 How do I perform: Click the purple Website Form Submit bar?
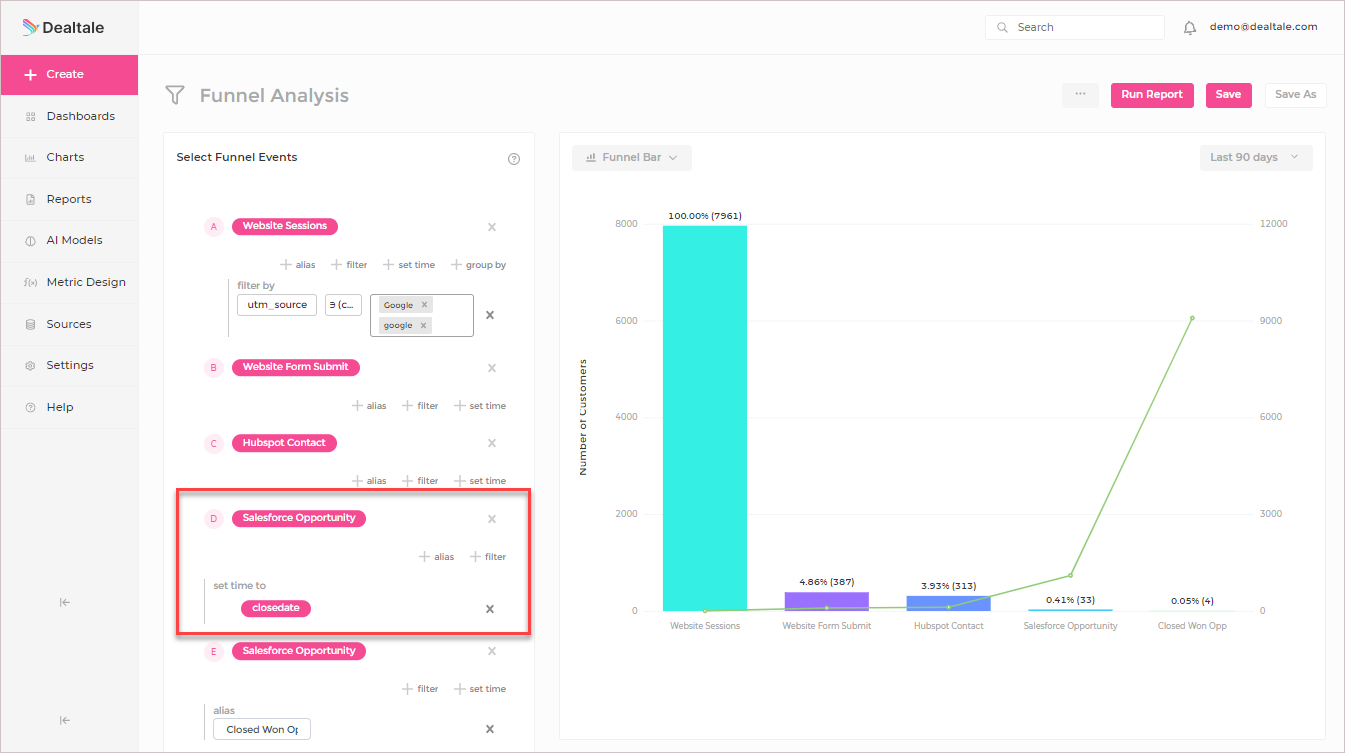tap(826, 601)
